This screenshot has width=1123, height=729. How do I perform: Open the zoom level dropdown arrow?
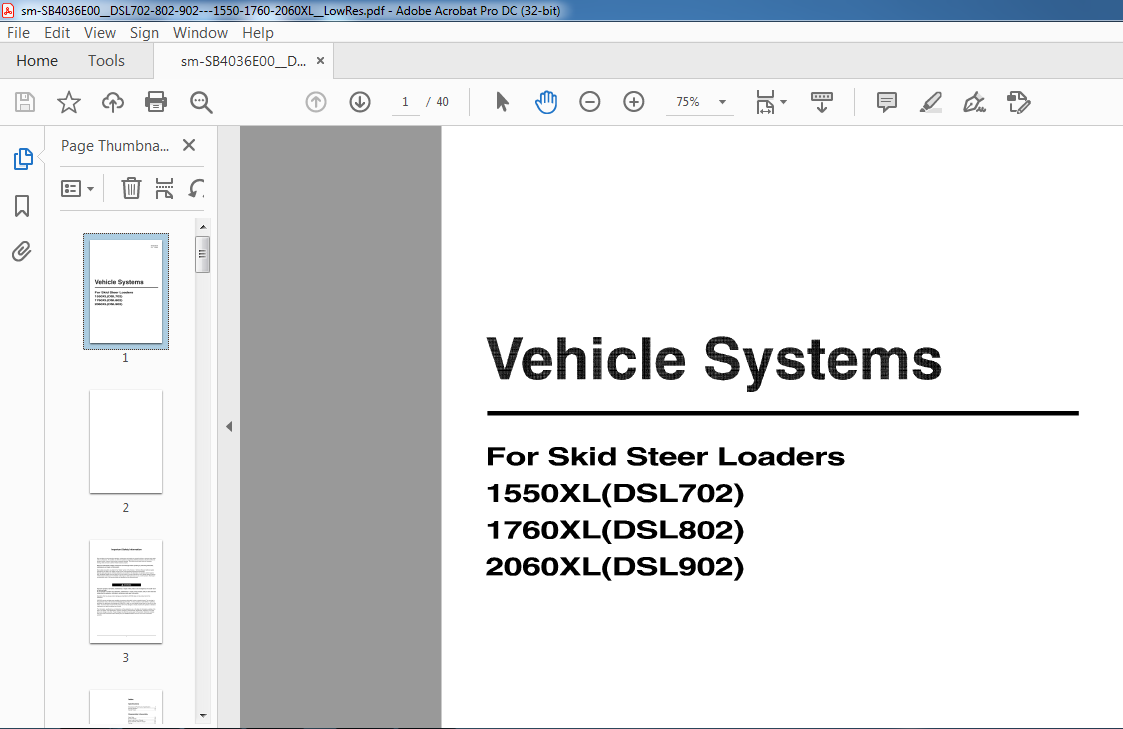coord(722,102)
